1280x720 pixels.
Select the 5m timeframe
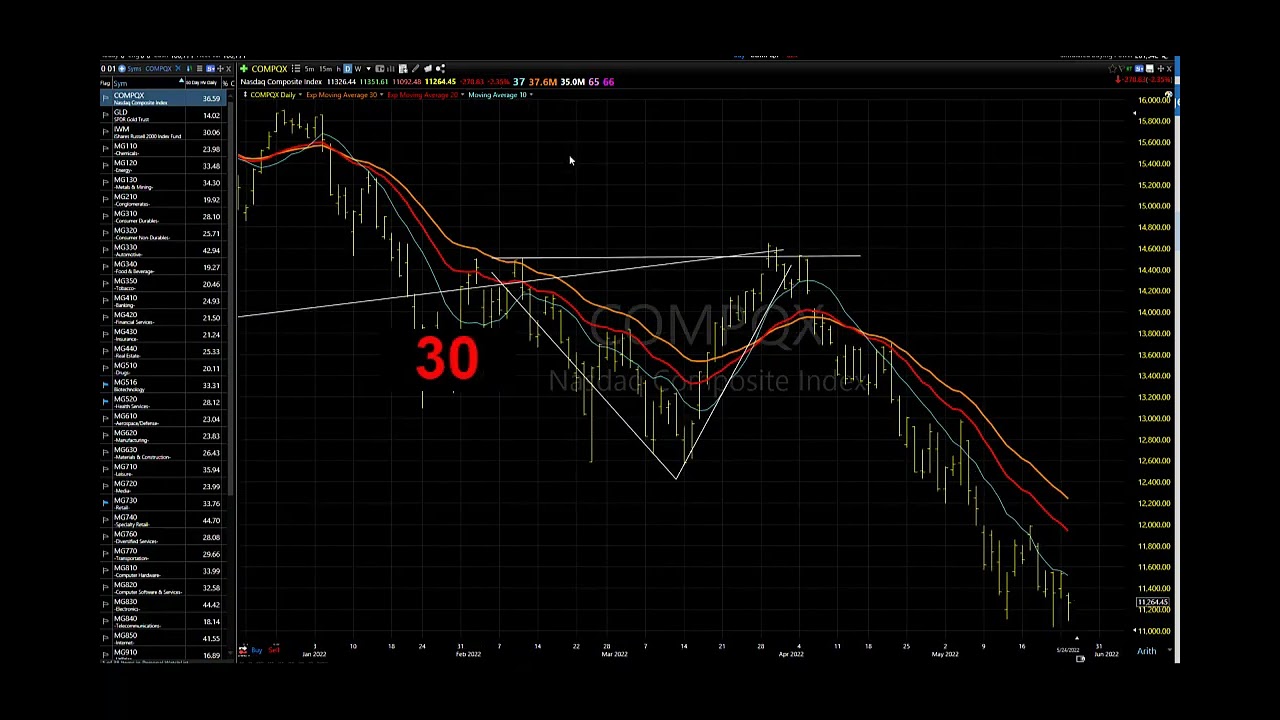[x=309, y=68]
